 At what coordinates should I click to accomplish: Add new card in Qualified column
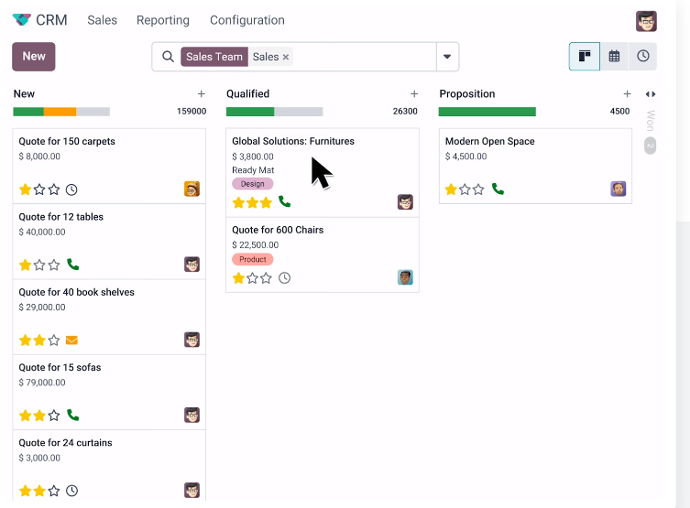414,94
